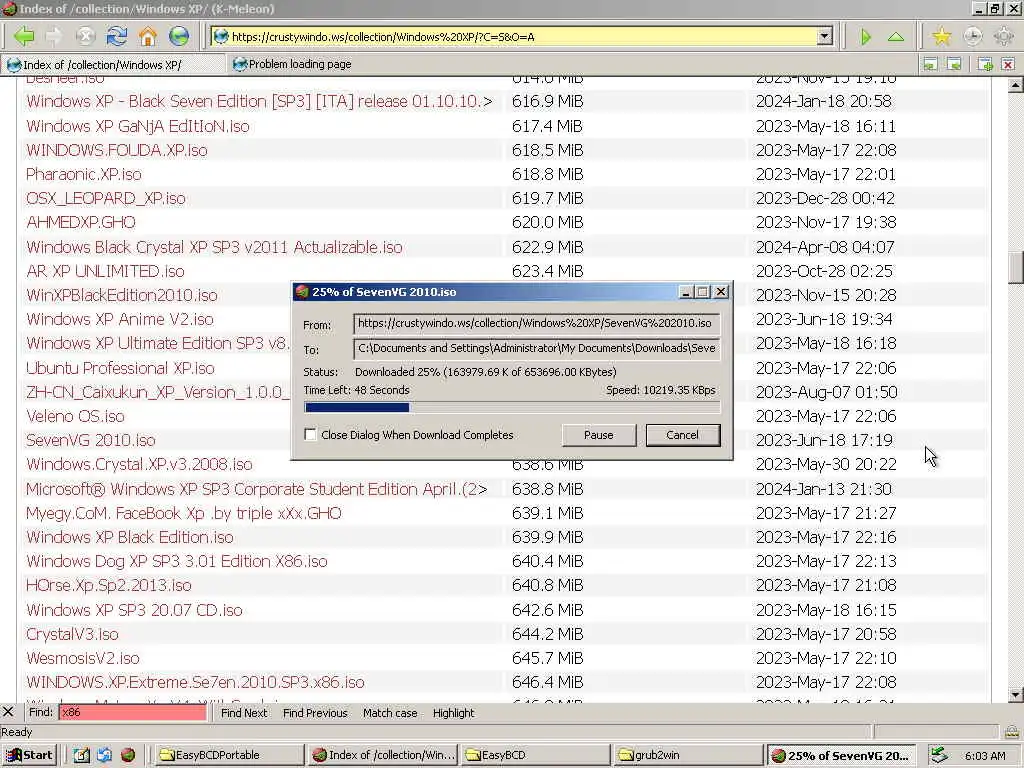Screen dimensions: 1024x768
Task: Open Windows Black Crystal XP SP3 v2011 link
Action: [214, 248]
